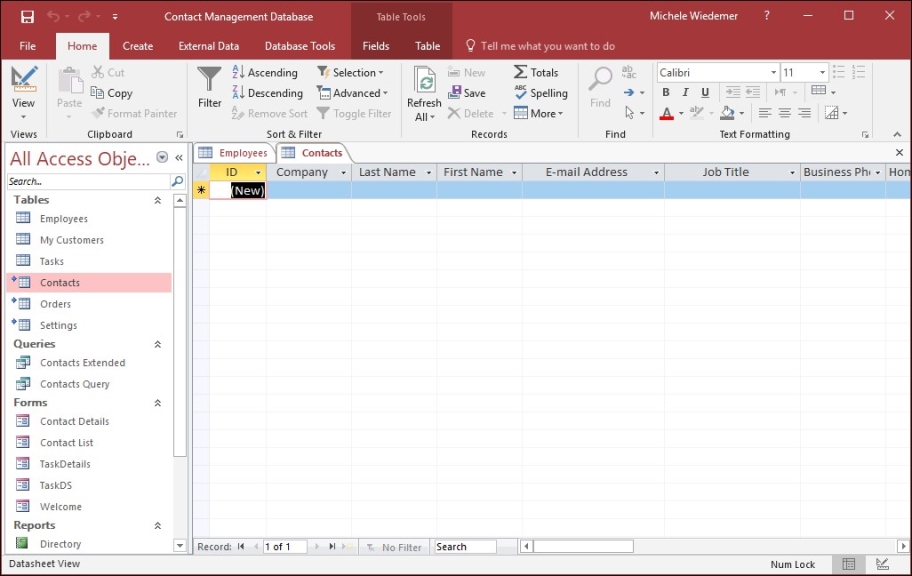The width and height of the screenshot is (912, 576).
Task: Click the navigation pane Search magnifier icon
Action: tap(177, 182)
